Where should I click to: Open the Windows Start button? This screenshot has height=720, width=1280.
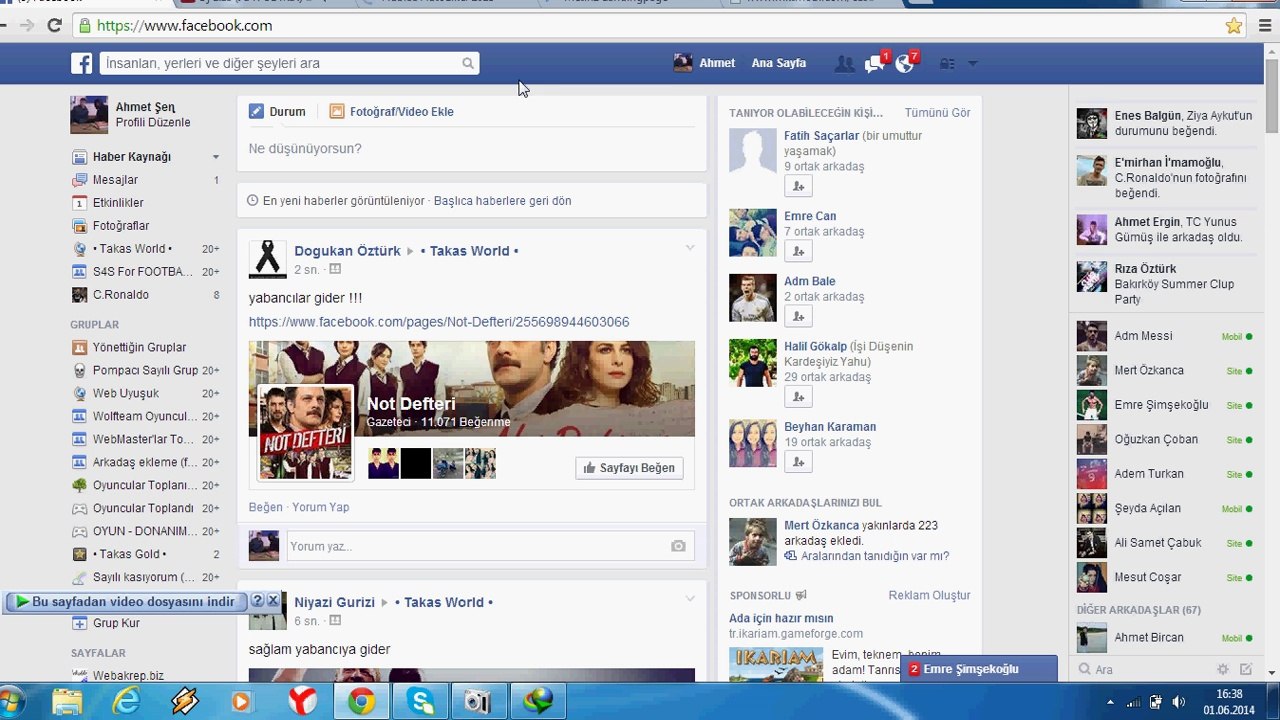[x=12, y=701]
